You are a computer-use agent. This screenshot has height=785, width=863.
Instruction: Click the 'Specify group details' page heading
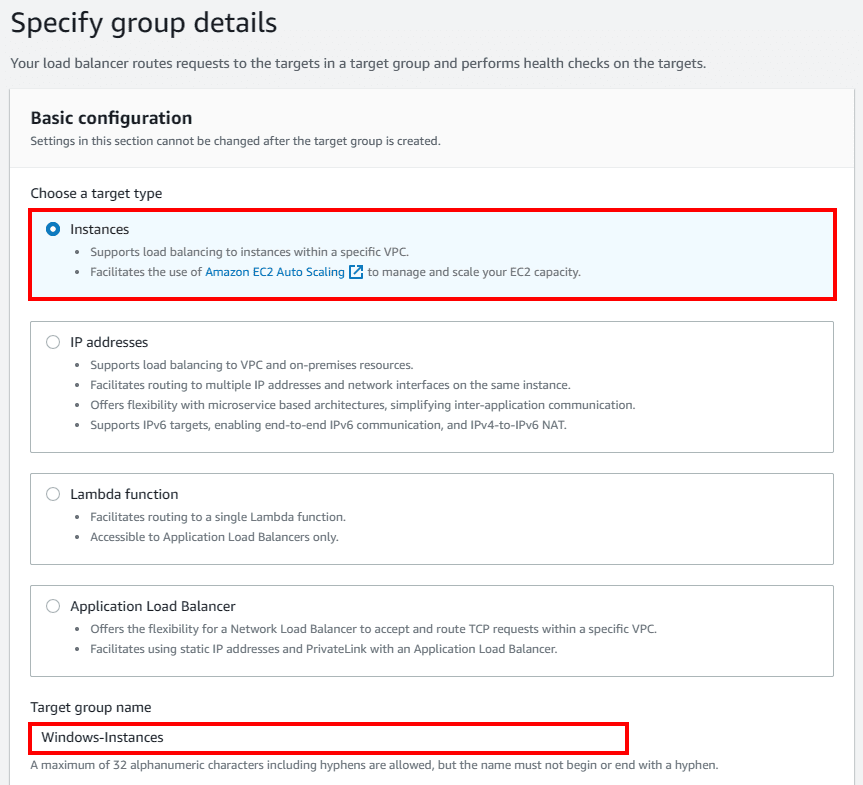[144, 22]
